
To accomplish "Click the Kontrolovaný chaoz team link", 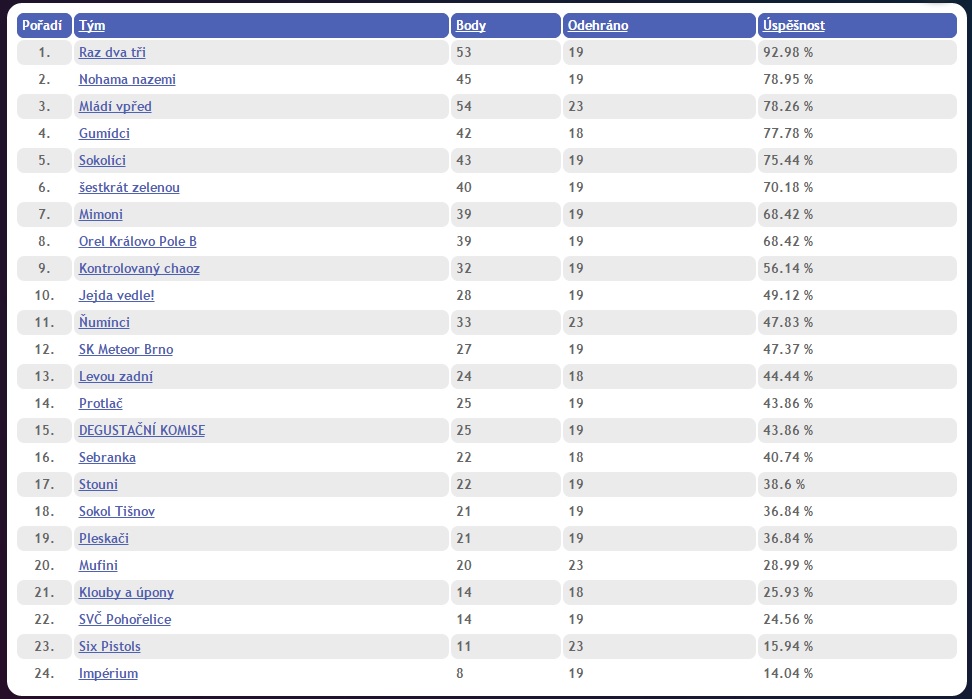I will 139,268.
